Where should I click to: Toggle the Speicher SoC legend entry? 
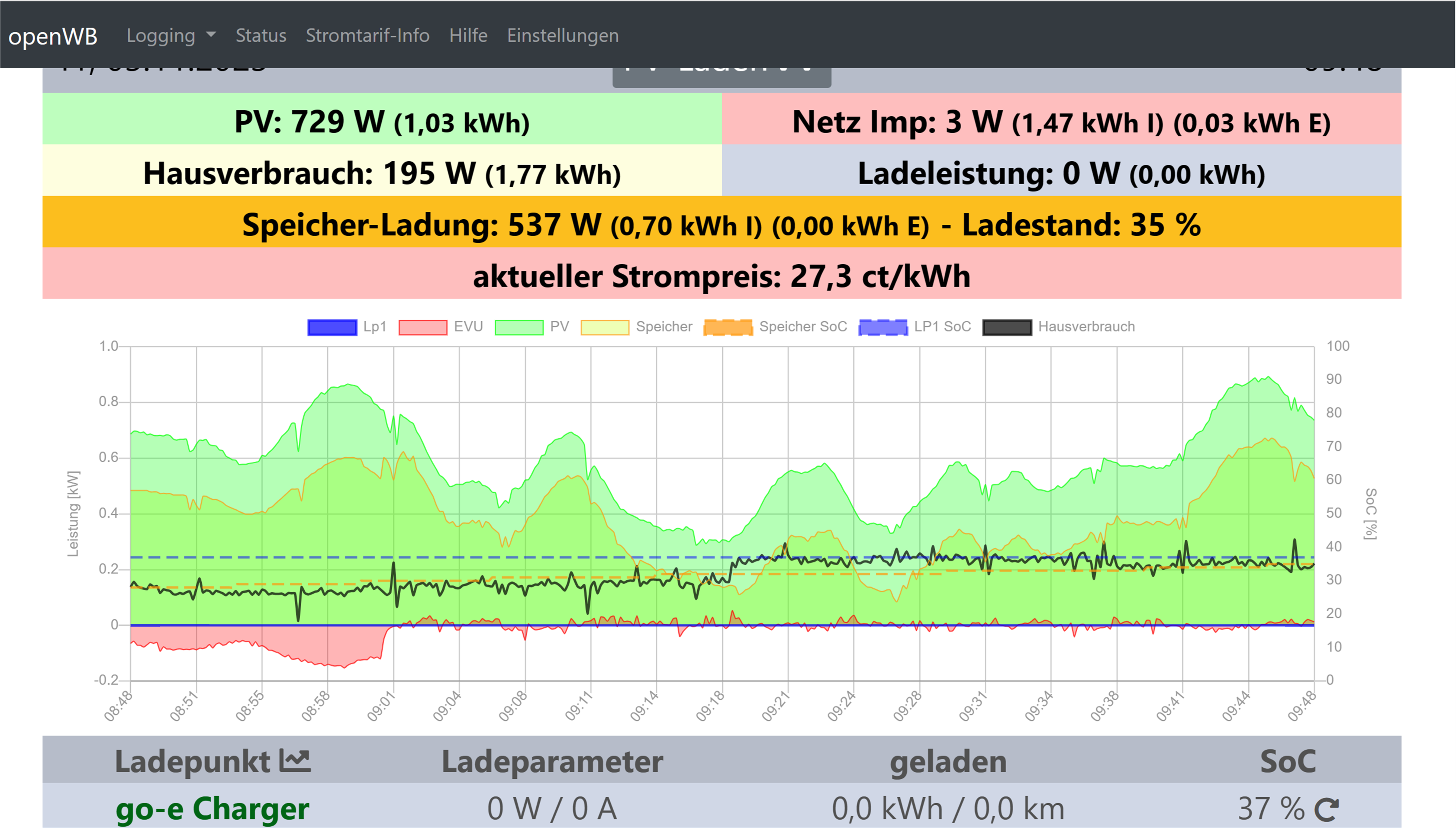728,327
